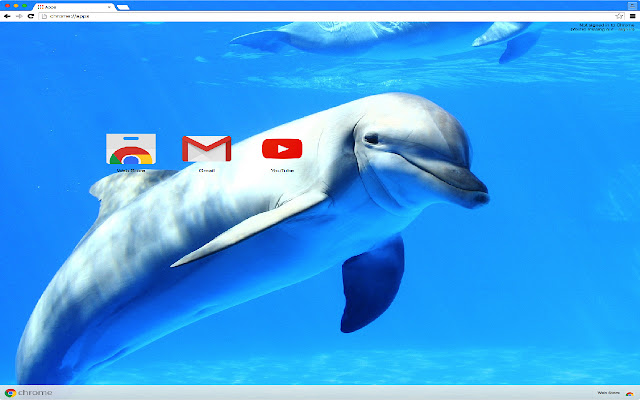Open the Web Store app icon
Image resolution: width=640 pixels, height=400 pixels.
coord(131,149)
